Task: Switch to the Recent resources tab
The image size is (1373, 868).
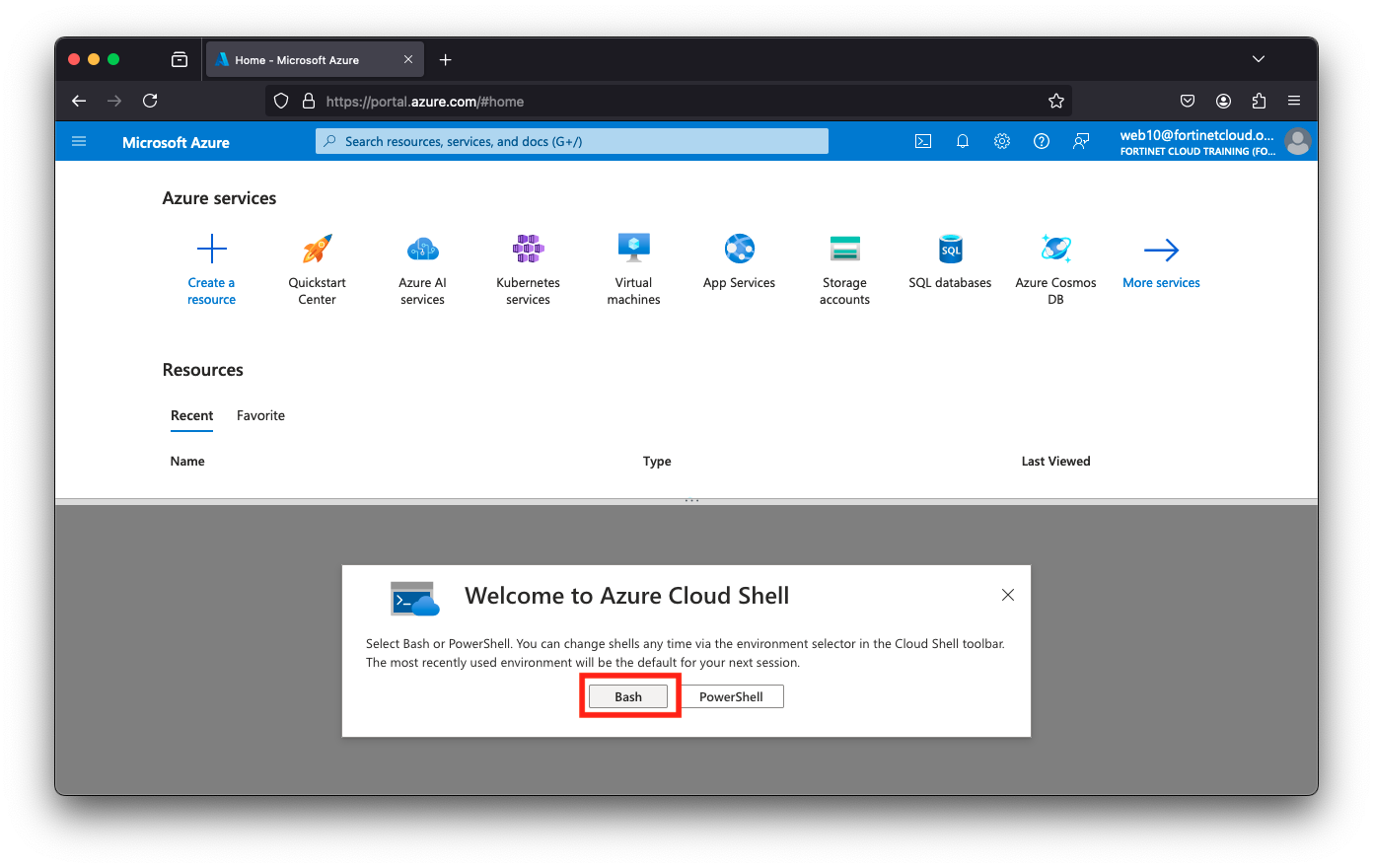Action: (x=192, y=416)
